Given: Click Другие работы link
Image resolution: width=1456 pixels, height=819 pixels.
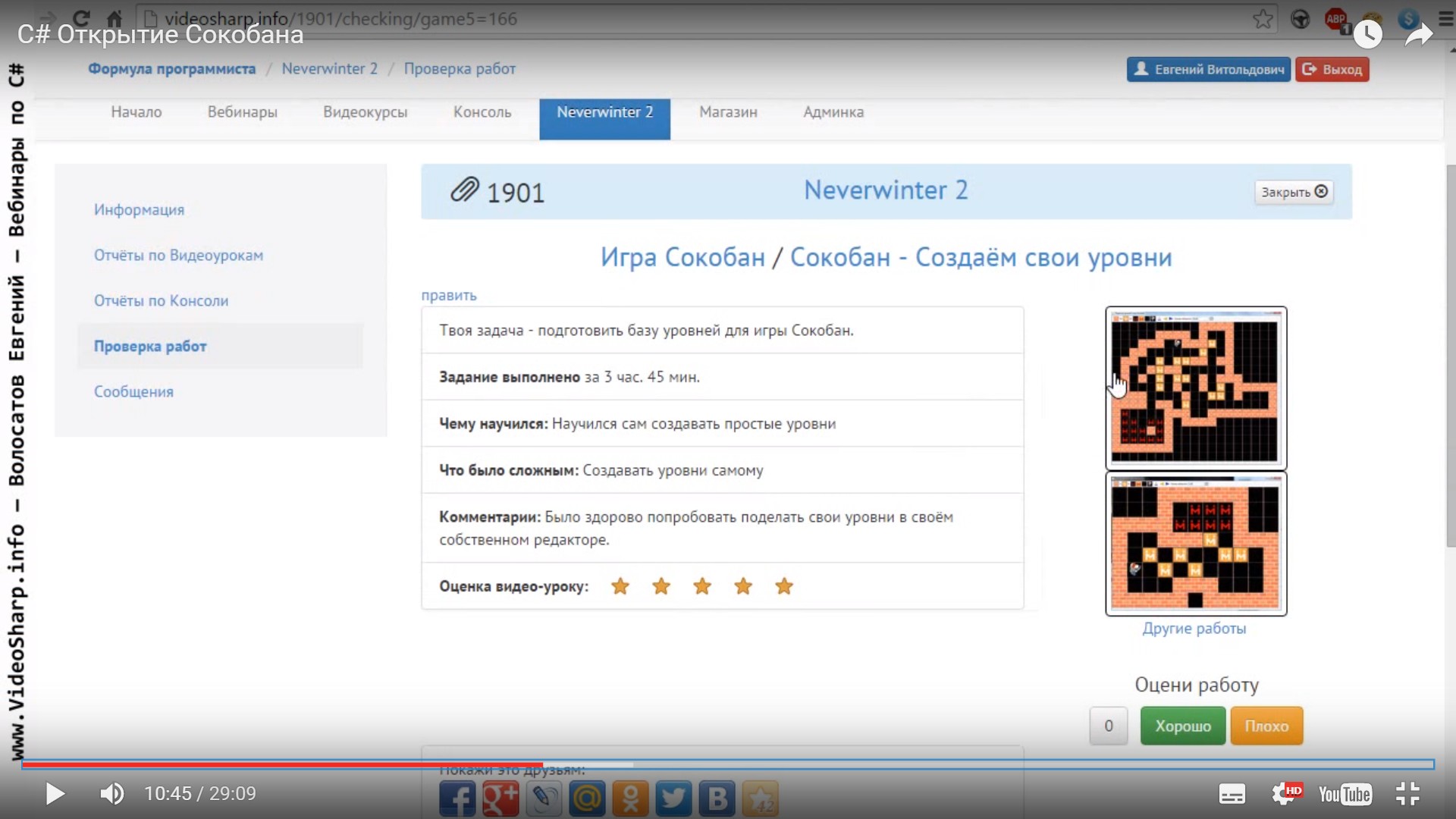Looking at the screenshot, I should pos(1194,629).
